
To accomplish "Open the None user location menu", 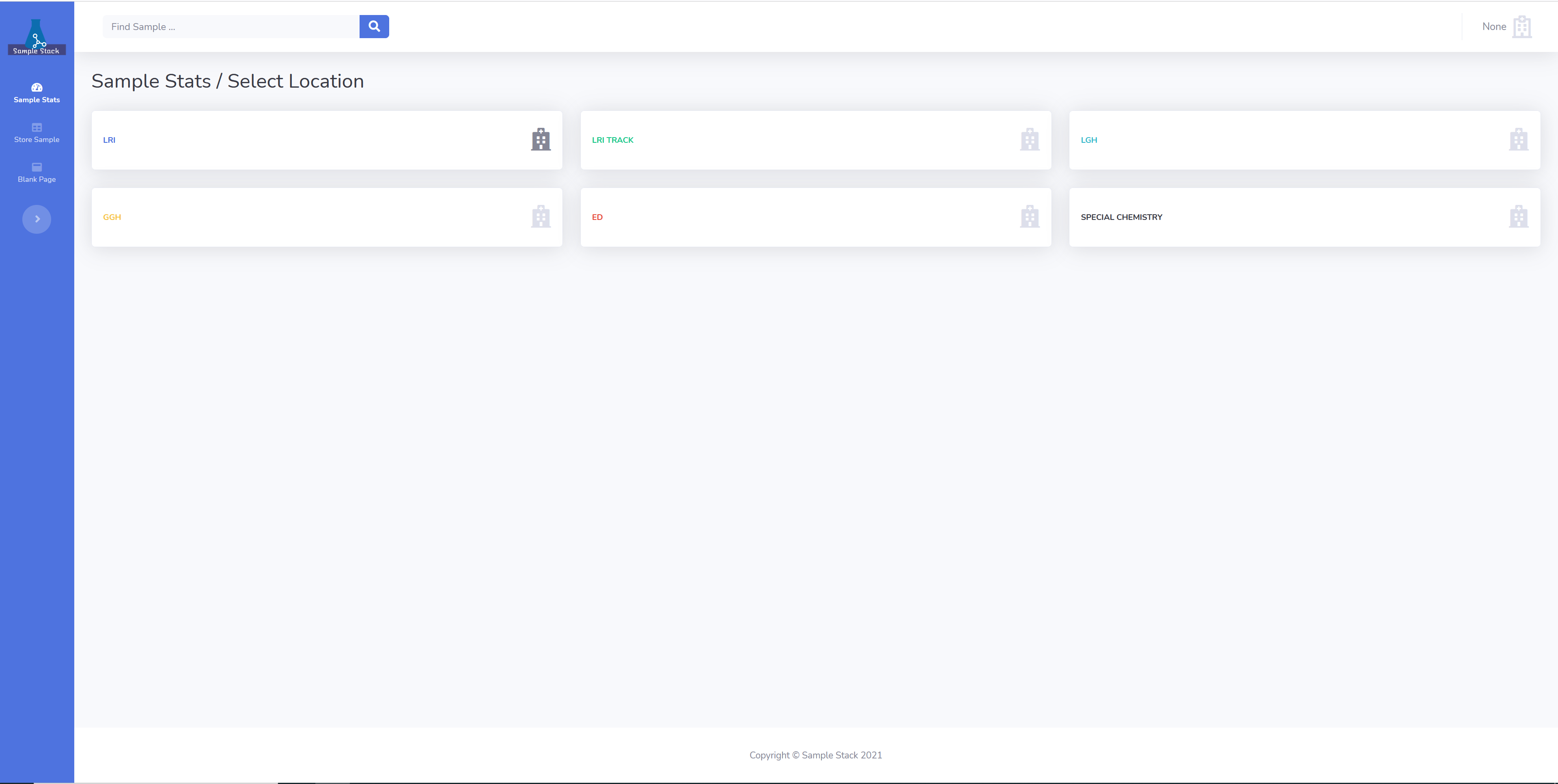I will click(x=1494, y=27).
